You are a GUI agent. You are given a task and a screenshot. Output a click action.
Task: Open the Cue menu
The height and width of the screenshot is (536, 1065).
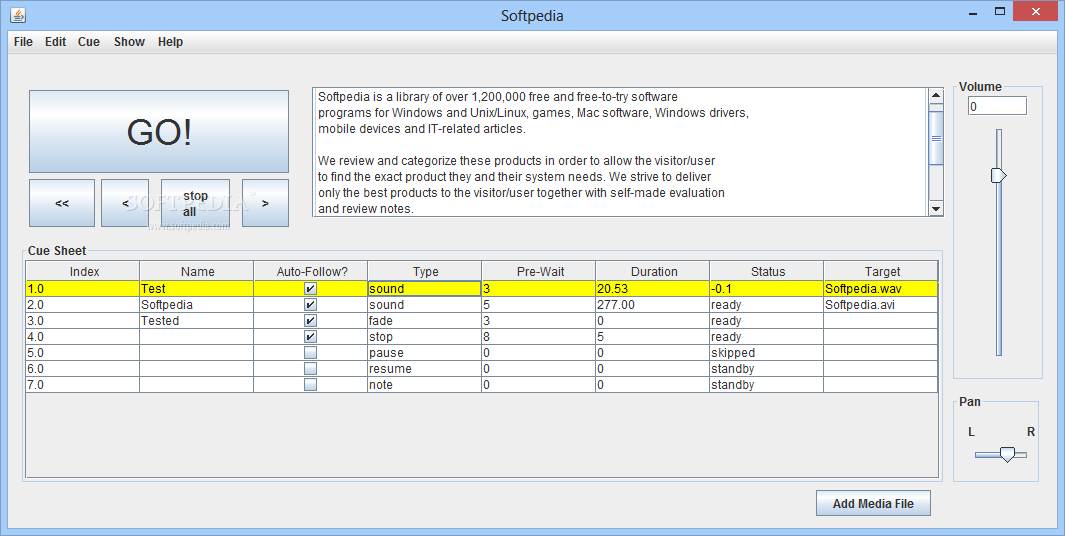click(89, 42)
